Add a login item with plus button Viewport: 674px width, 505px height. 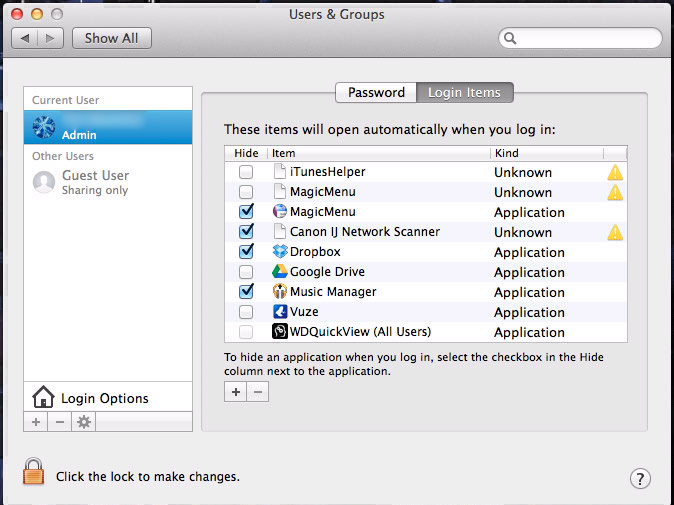(x=236, y=392)
